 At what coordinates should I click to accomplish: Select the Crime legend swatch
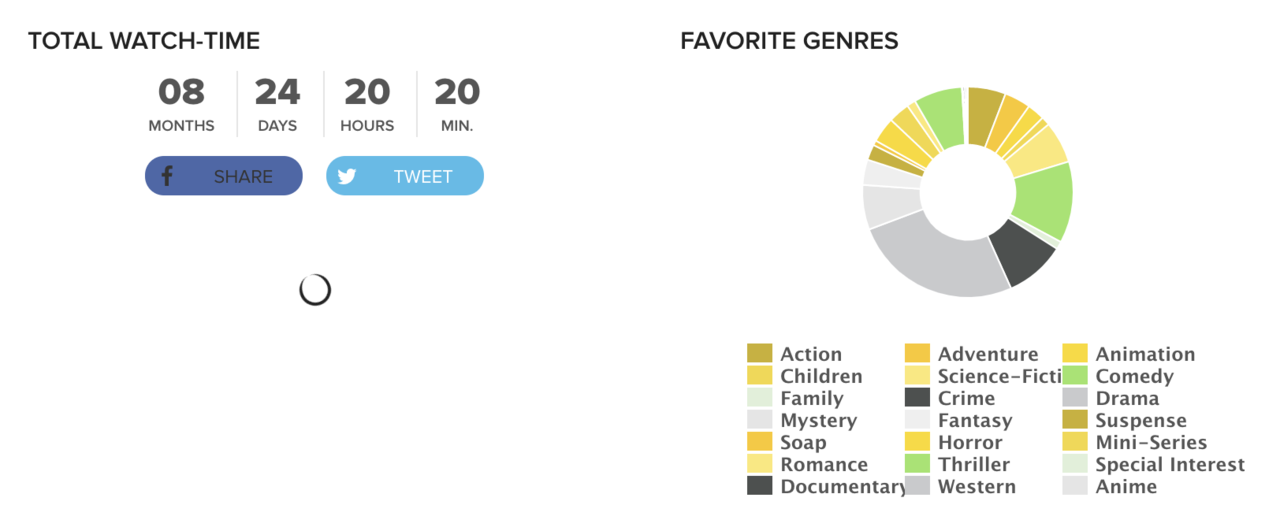click(917, 398)
